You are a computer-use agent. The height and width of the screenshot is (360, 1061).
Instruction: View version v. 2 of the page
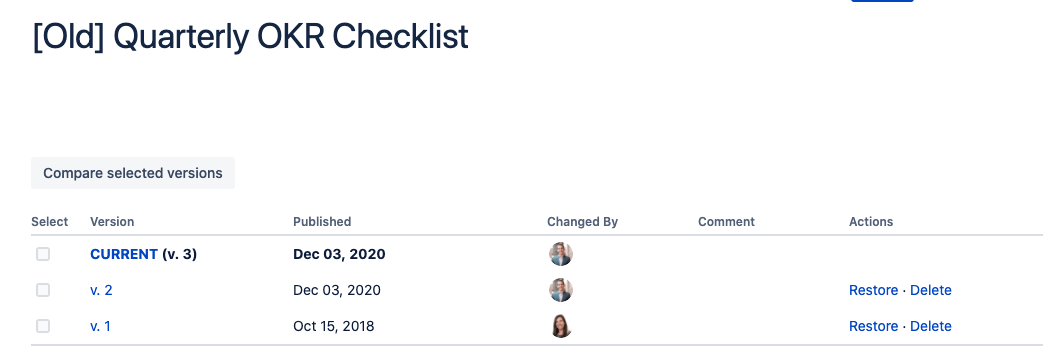(101, 290)
